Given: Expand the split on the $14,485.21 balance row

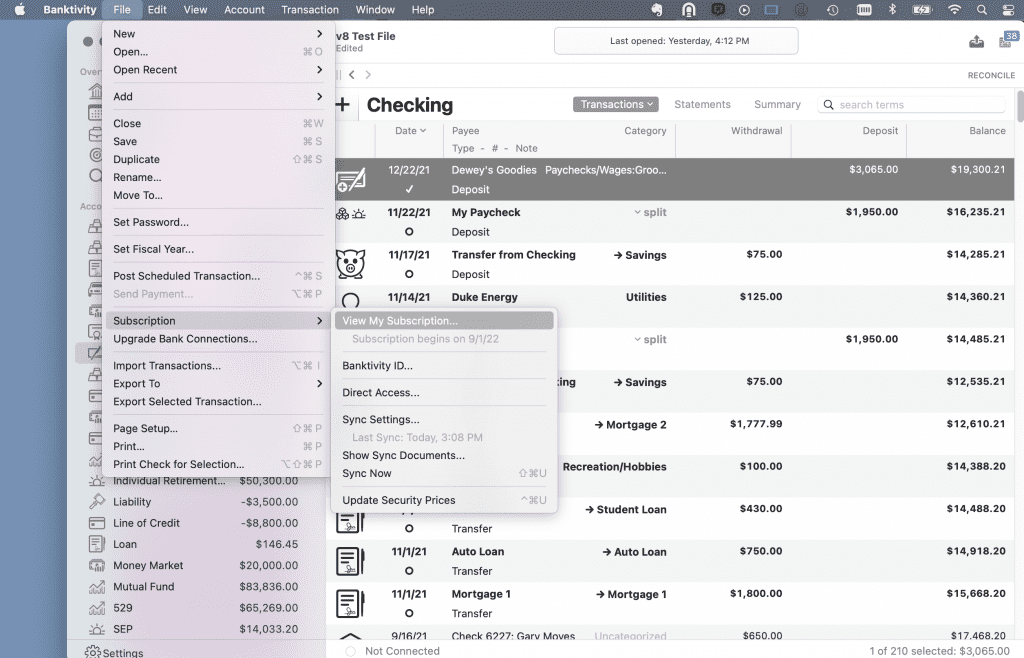Looking at the screenshot, I should [x=637, y=339].
